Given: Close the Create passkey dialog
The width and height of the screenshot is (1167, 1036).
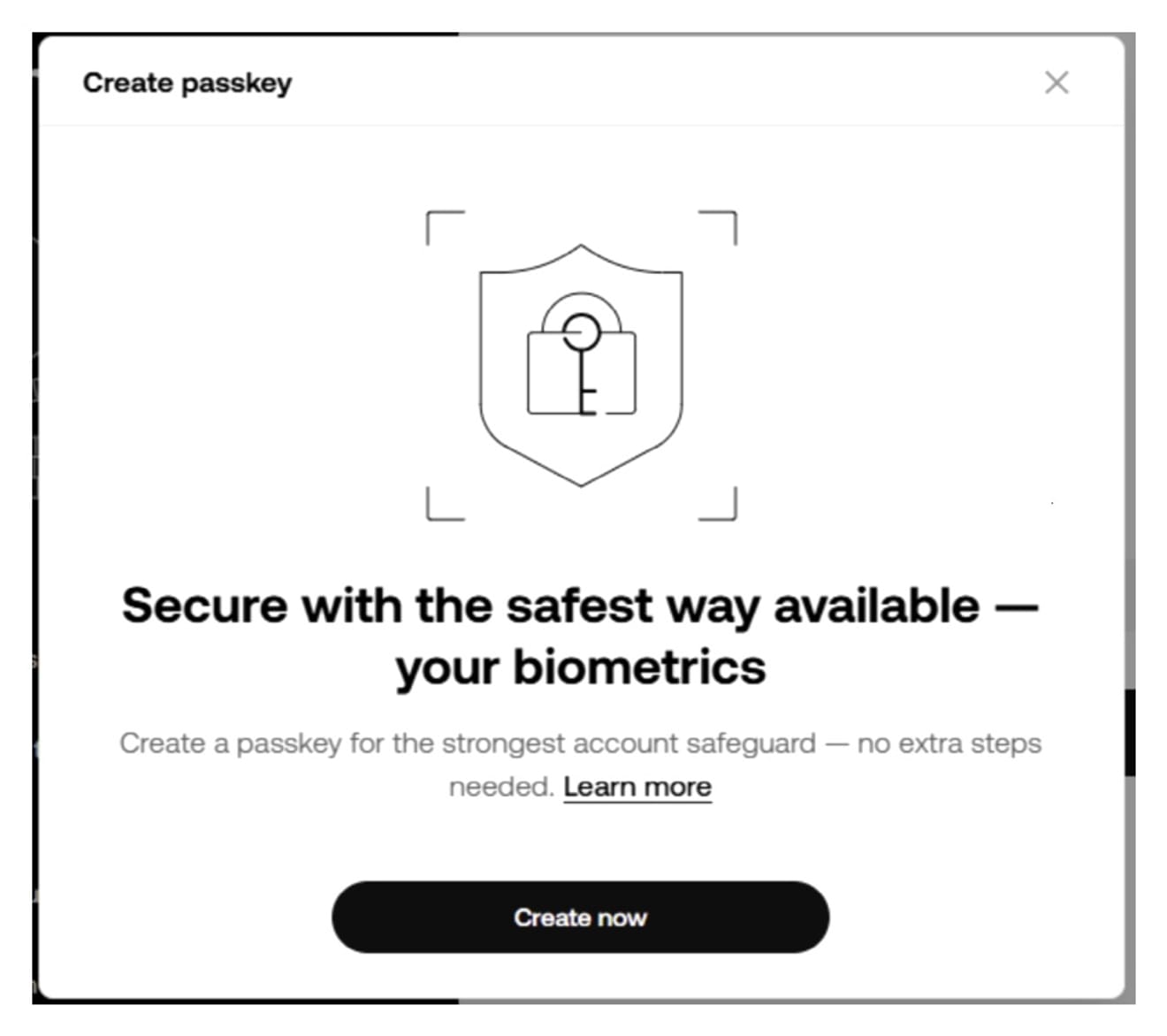Looking at the screenshot, I should point(1056,82).
